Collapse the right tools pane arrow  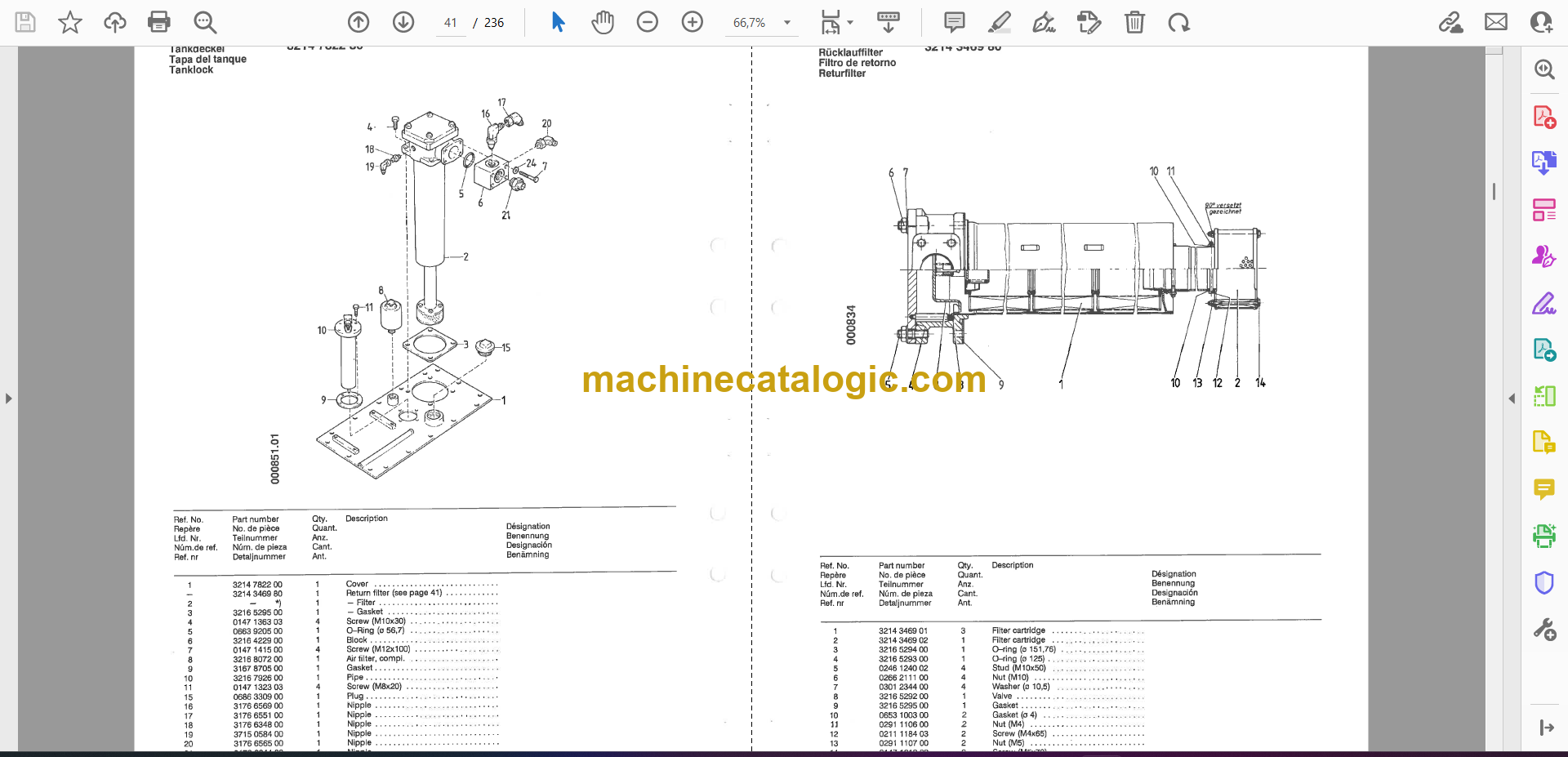[x=1546, y=728]
